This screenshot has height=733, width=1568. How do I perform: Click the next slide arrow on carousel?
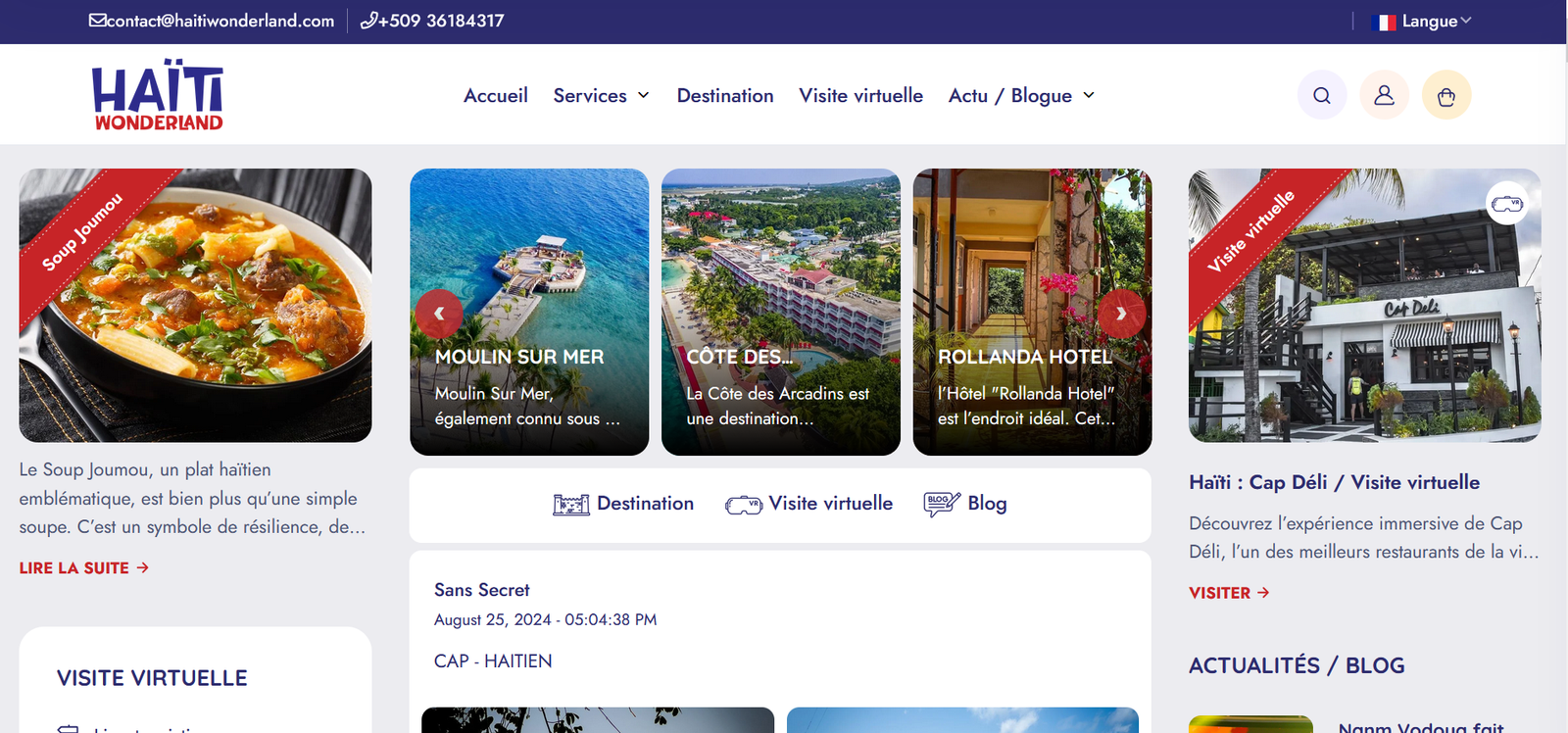tap(1121, 314)
